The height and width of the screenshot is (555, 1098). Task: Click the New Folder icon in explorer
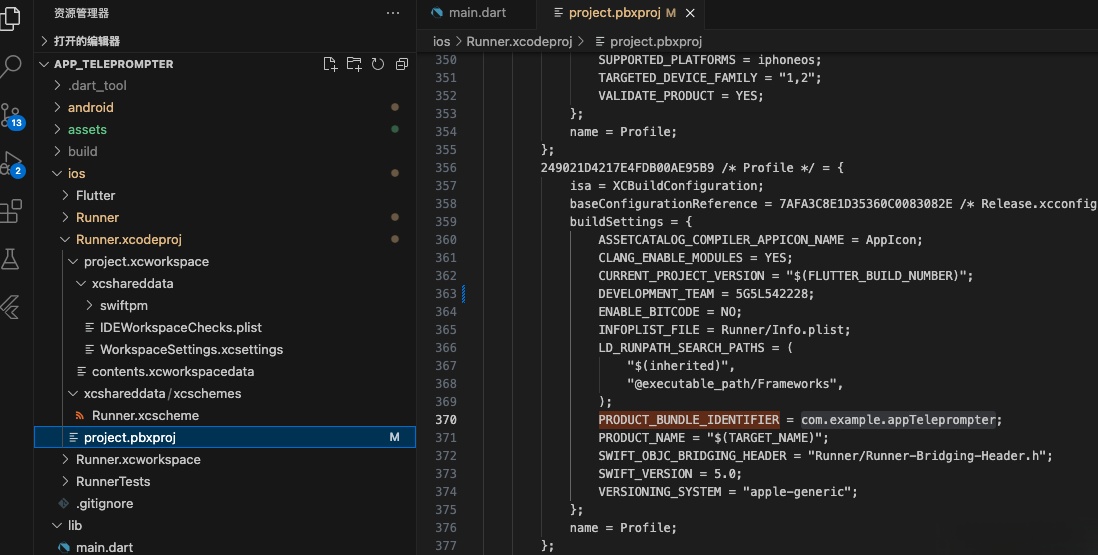click(354, 64)
